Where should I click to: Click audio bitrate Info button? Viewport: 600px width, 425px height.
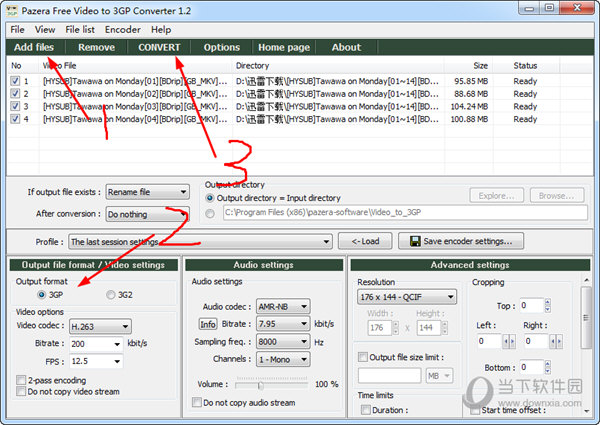(x=208, y=324)
